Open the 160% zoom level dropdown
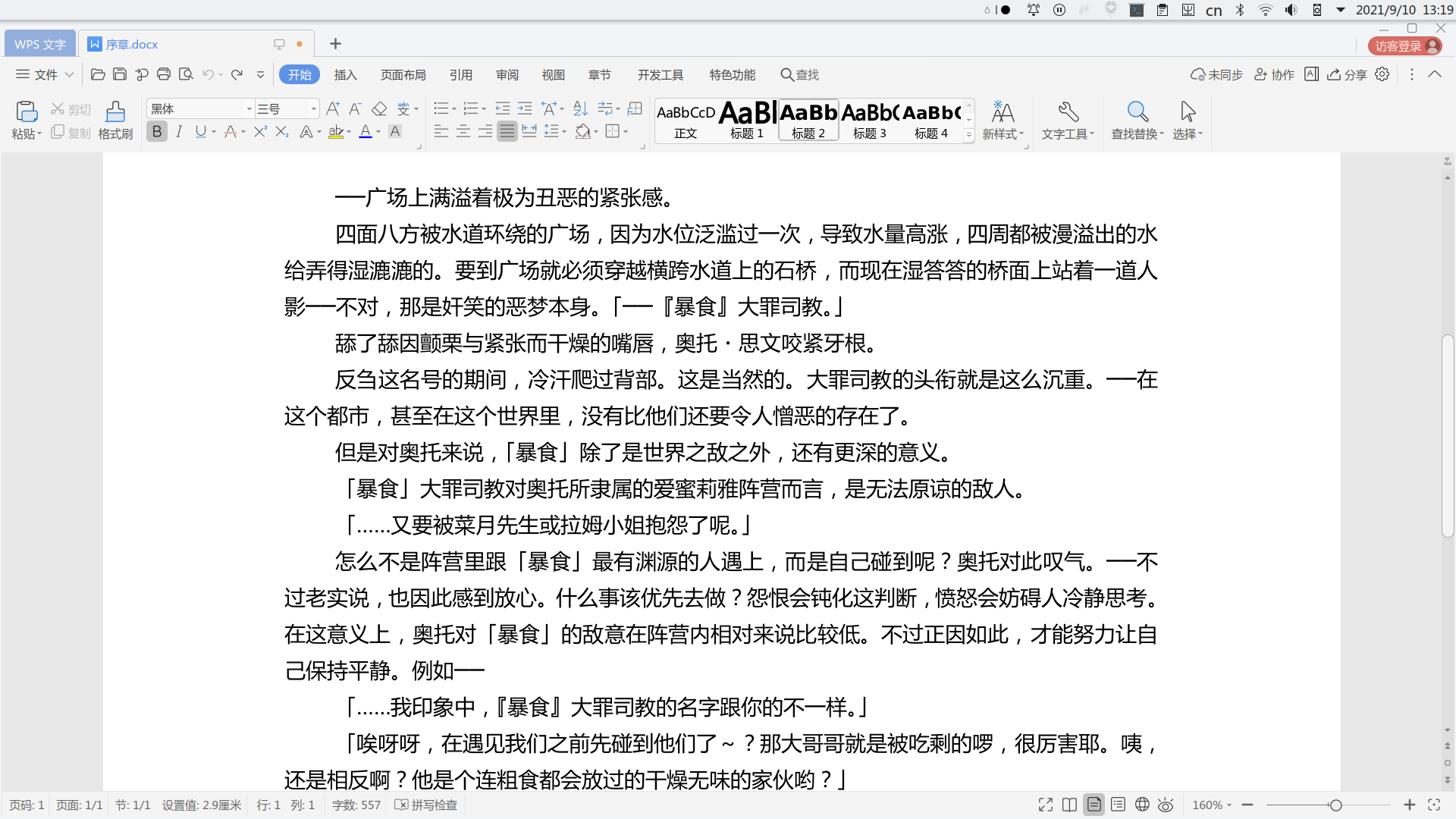Image resolution: width=1456 pixels, height=819 pixels. pyautogui.click(x=1212, y=805)
